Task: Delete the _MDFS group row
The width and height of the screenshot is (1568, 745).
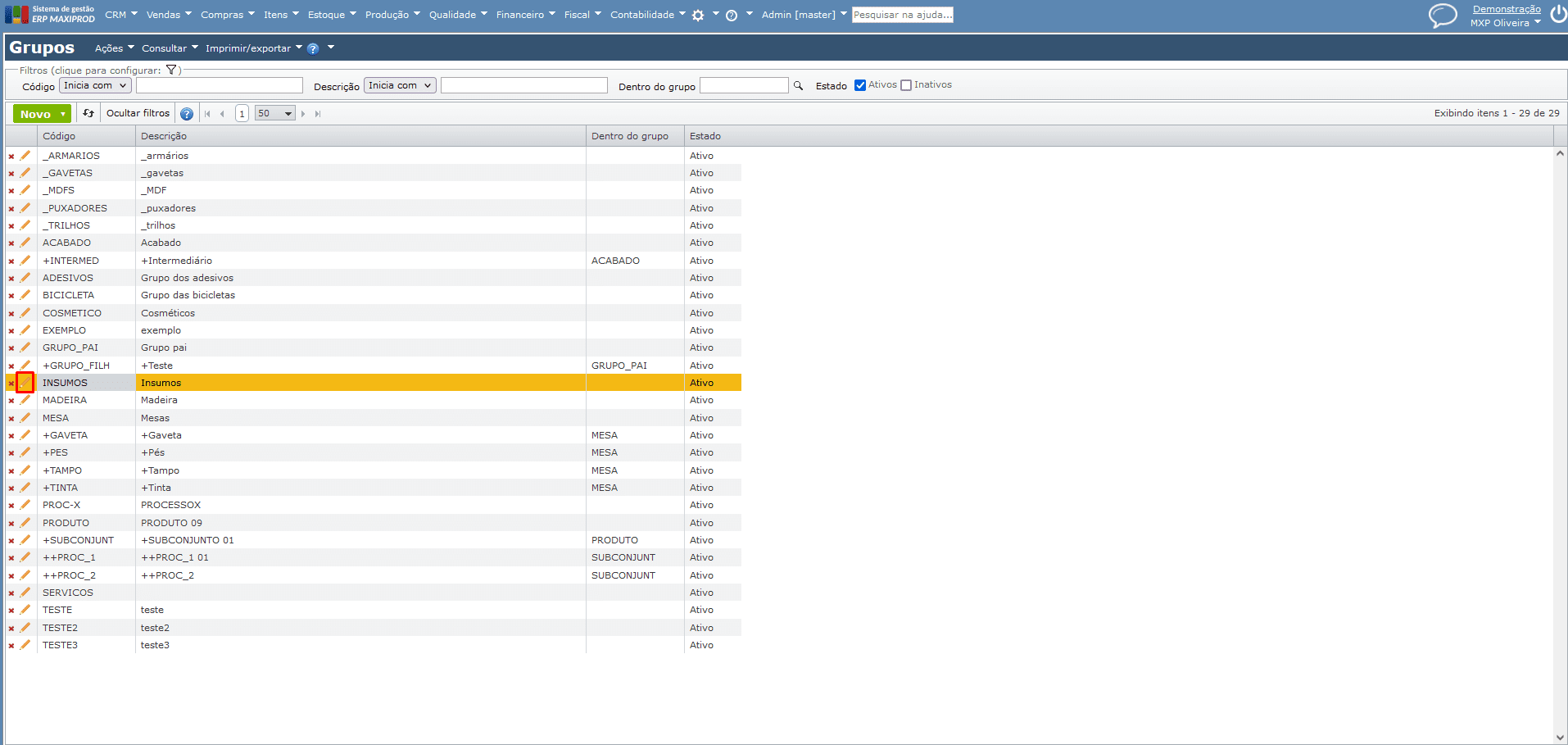Action: point(11,191)
